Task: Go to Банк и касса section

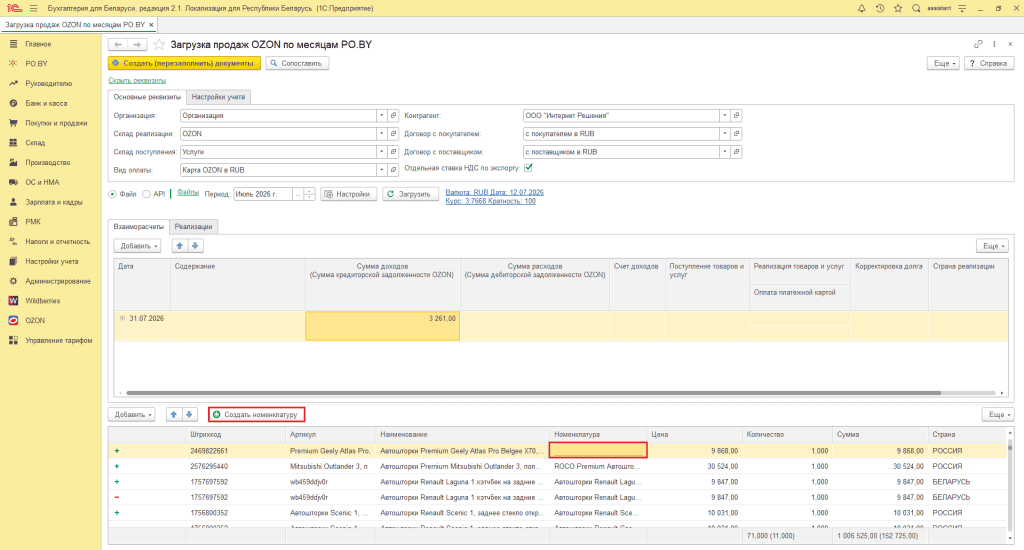Action: 46,103
